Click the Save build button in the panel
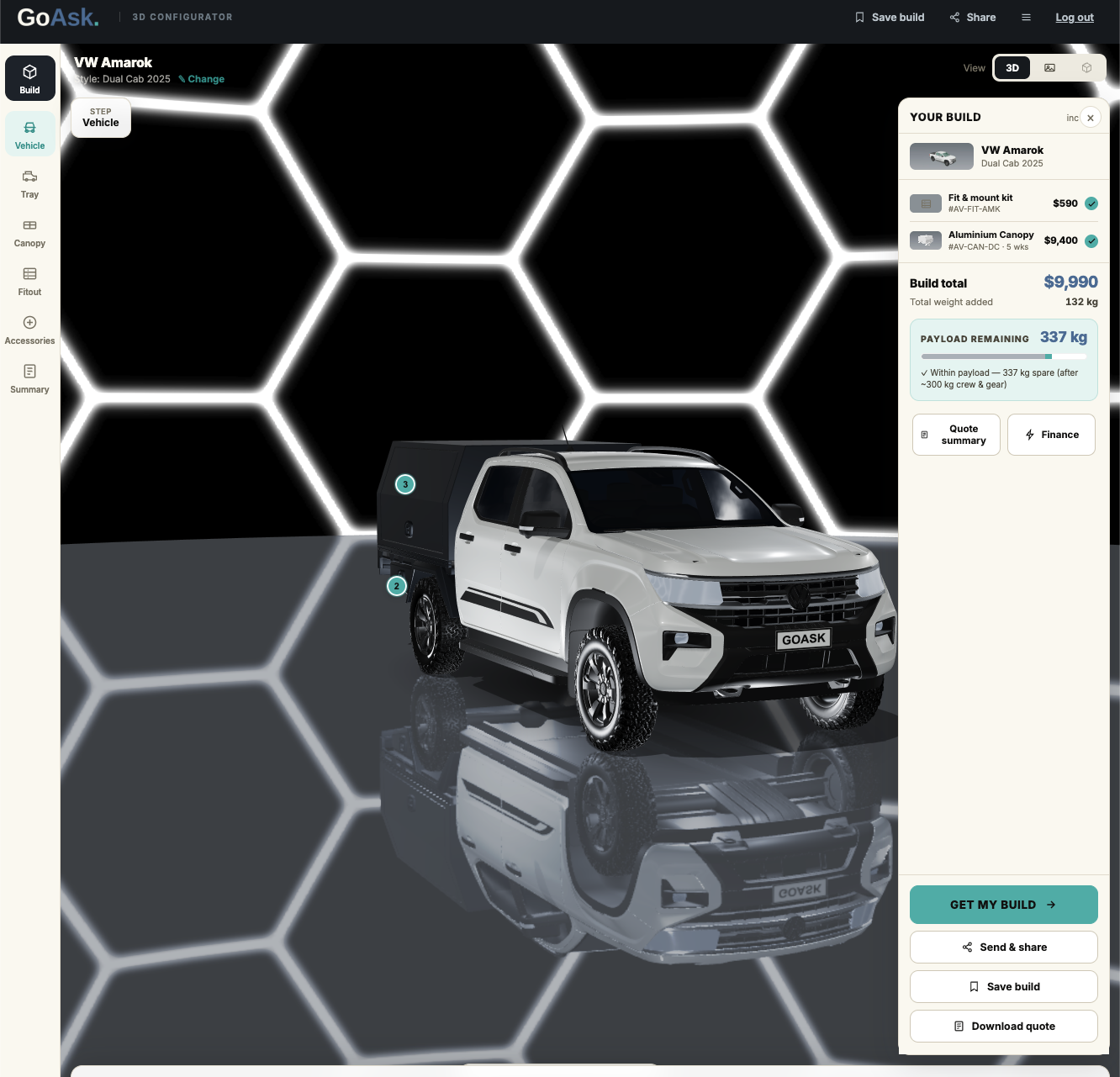The image size is (1120, 1077). 1004,987
